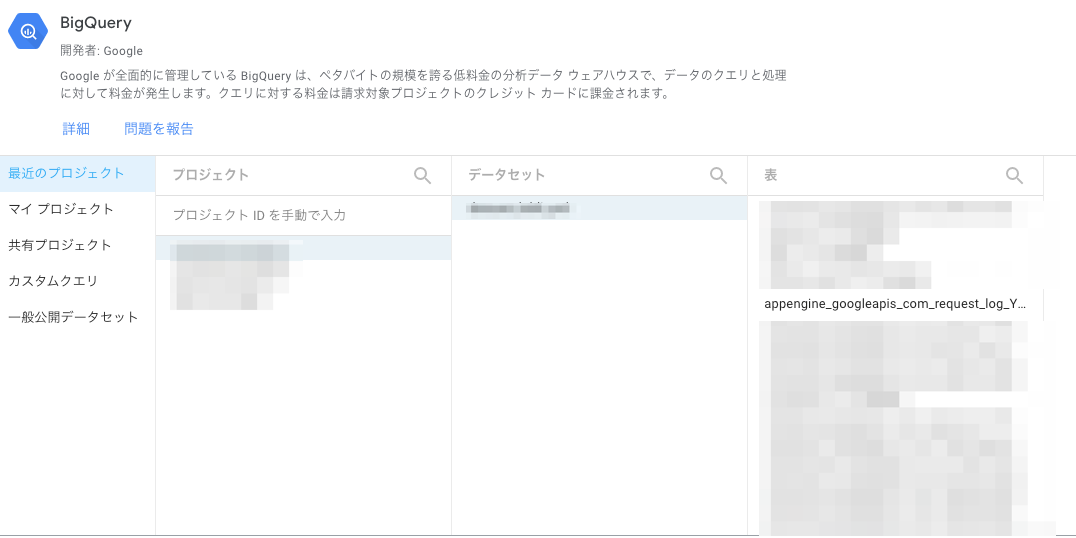1076x538 pixels.
Task: Click the 問題を報告 link
Action: 159,129
